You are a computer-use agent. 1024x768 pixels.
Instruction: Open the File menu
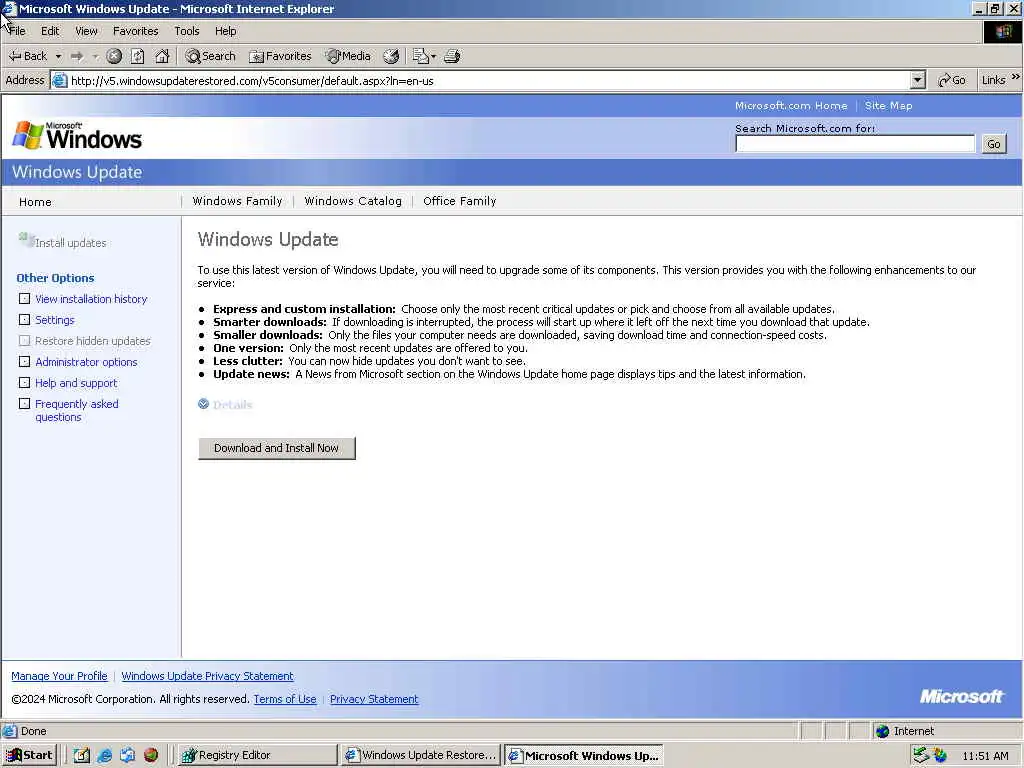coord(18,31)
